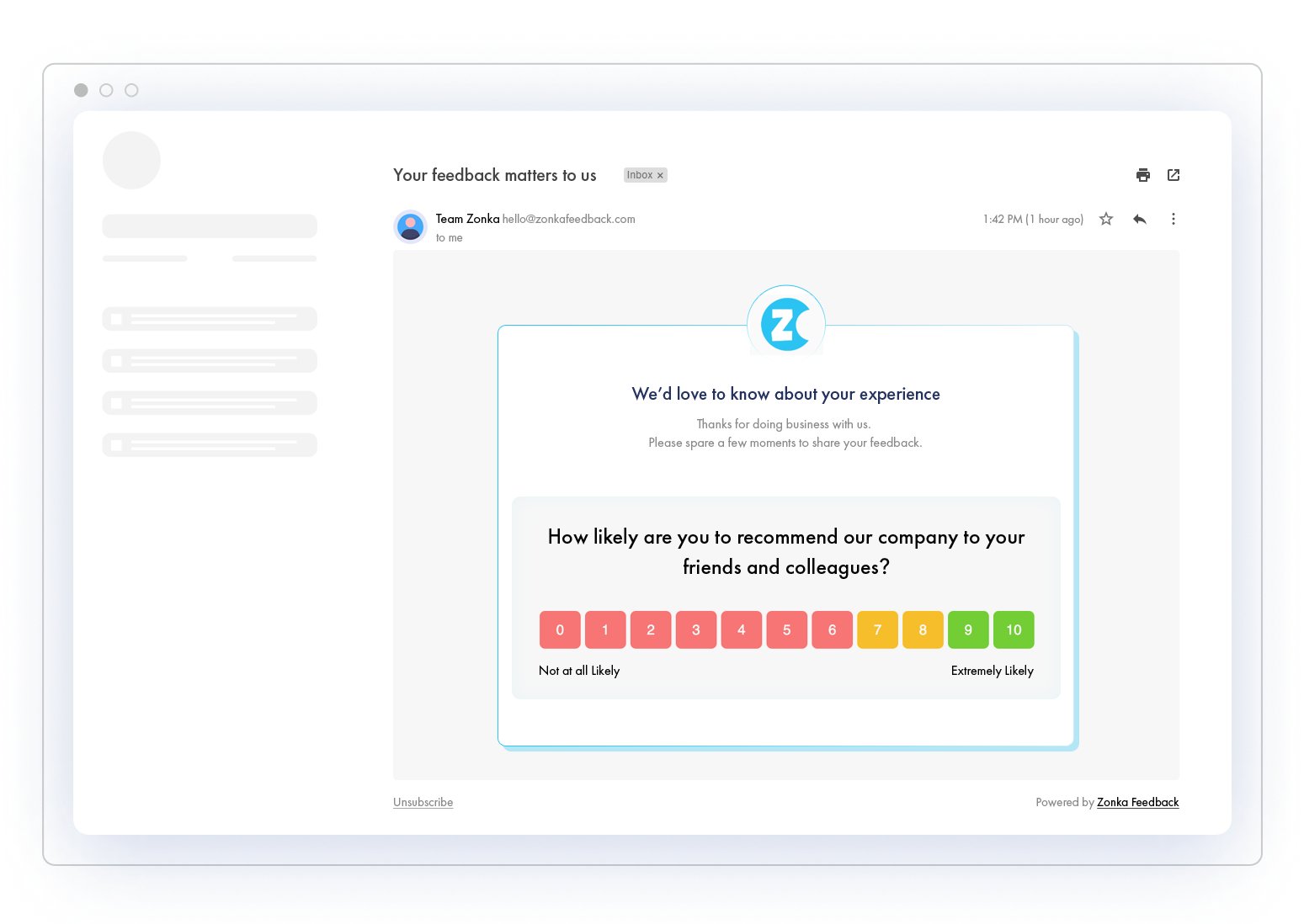The width and height of the screenshot is (1304, 924).
Task: Expand the timestamp showing 1:42 PM
Action: pos(1032,219)
